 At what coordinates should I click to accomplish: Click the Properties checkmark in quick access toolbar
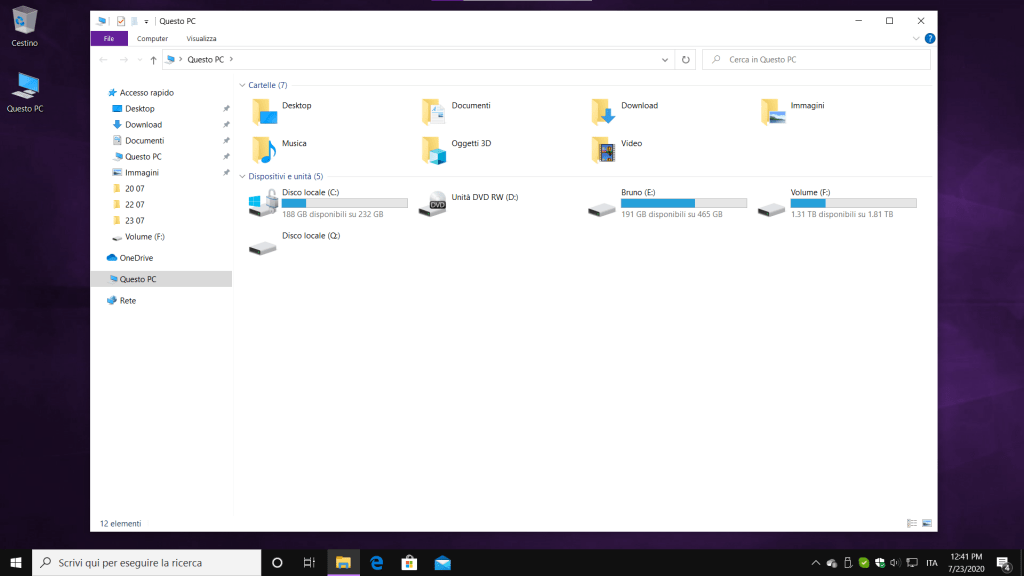[121, 20]
